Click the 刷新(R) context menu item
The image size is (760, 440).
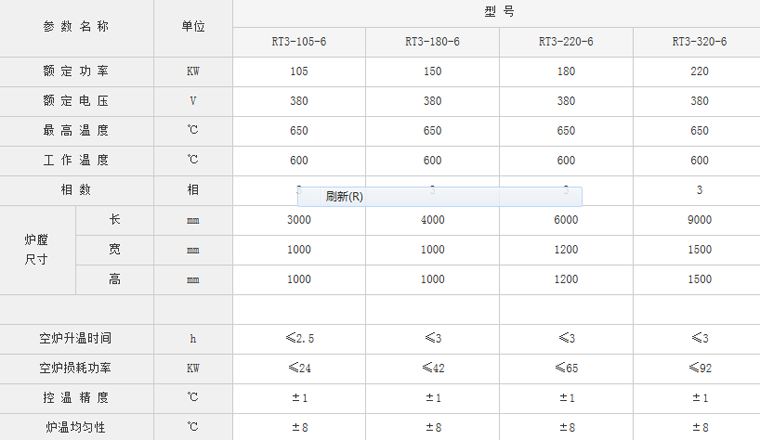click(345, 197)
